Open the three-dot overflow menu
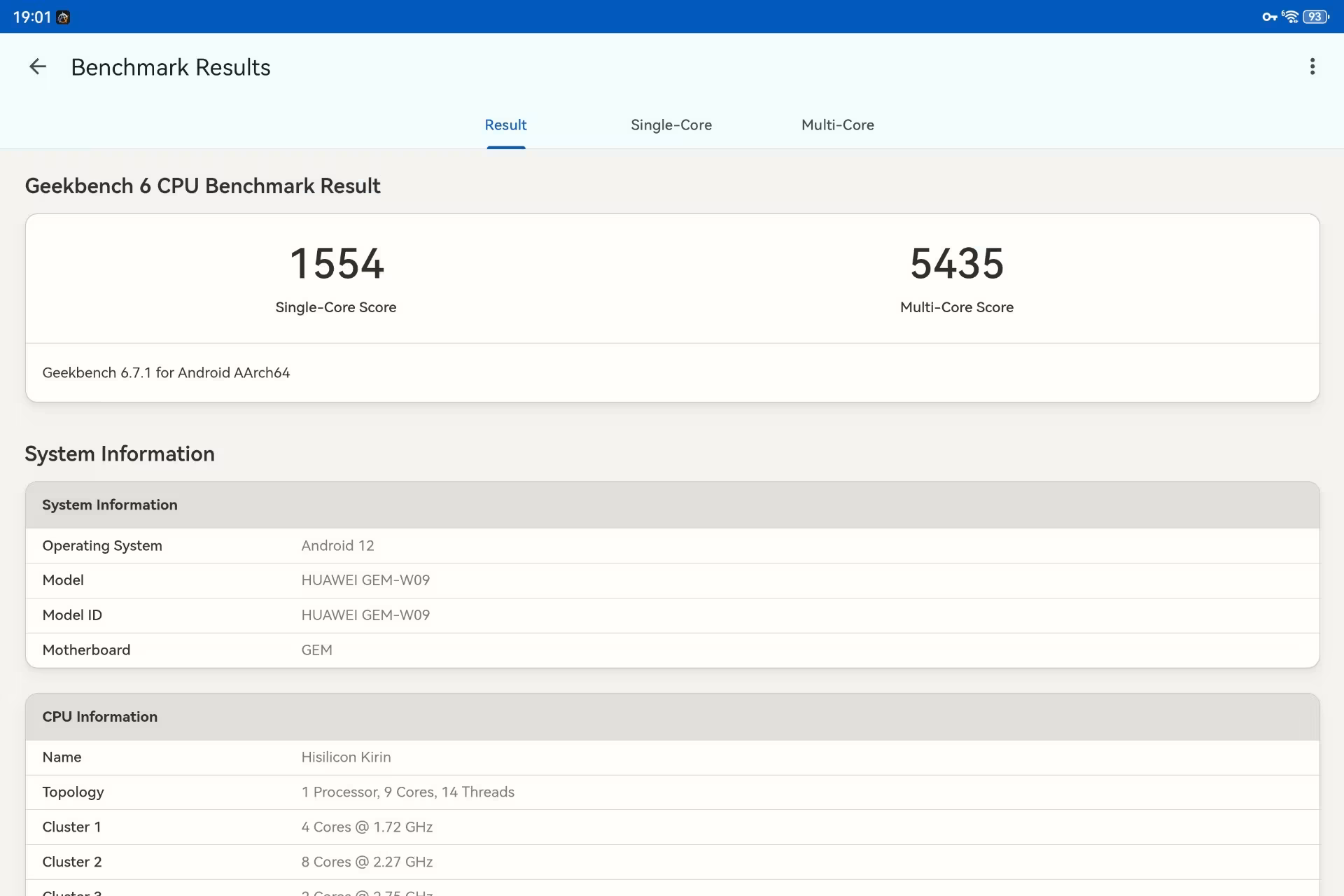Screen dimensions: 1344x896 click(x=1312, y=66)
